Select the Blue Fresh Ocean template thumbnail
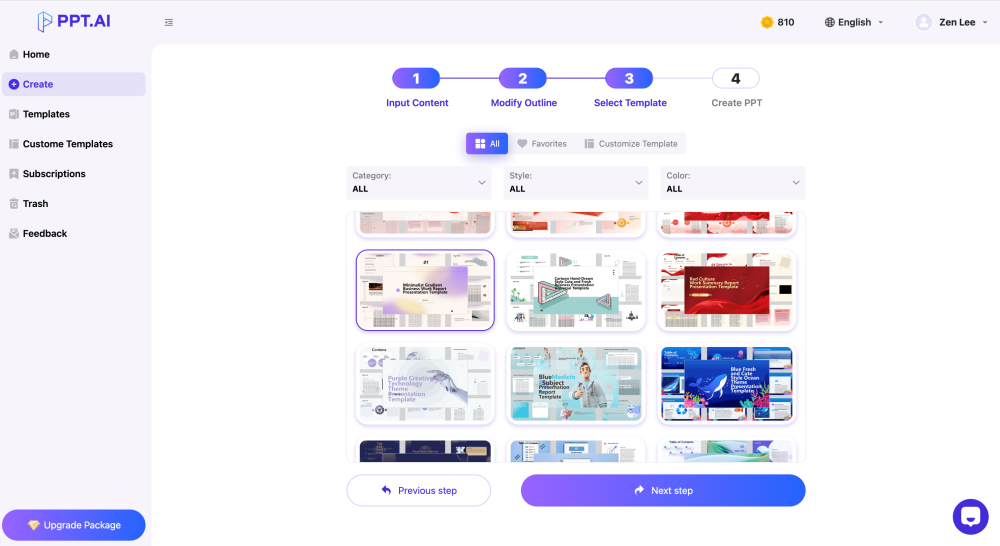The width and height of the screenshot is (1000, 546). pyautogui.click(x=727, y=384)
